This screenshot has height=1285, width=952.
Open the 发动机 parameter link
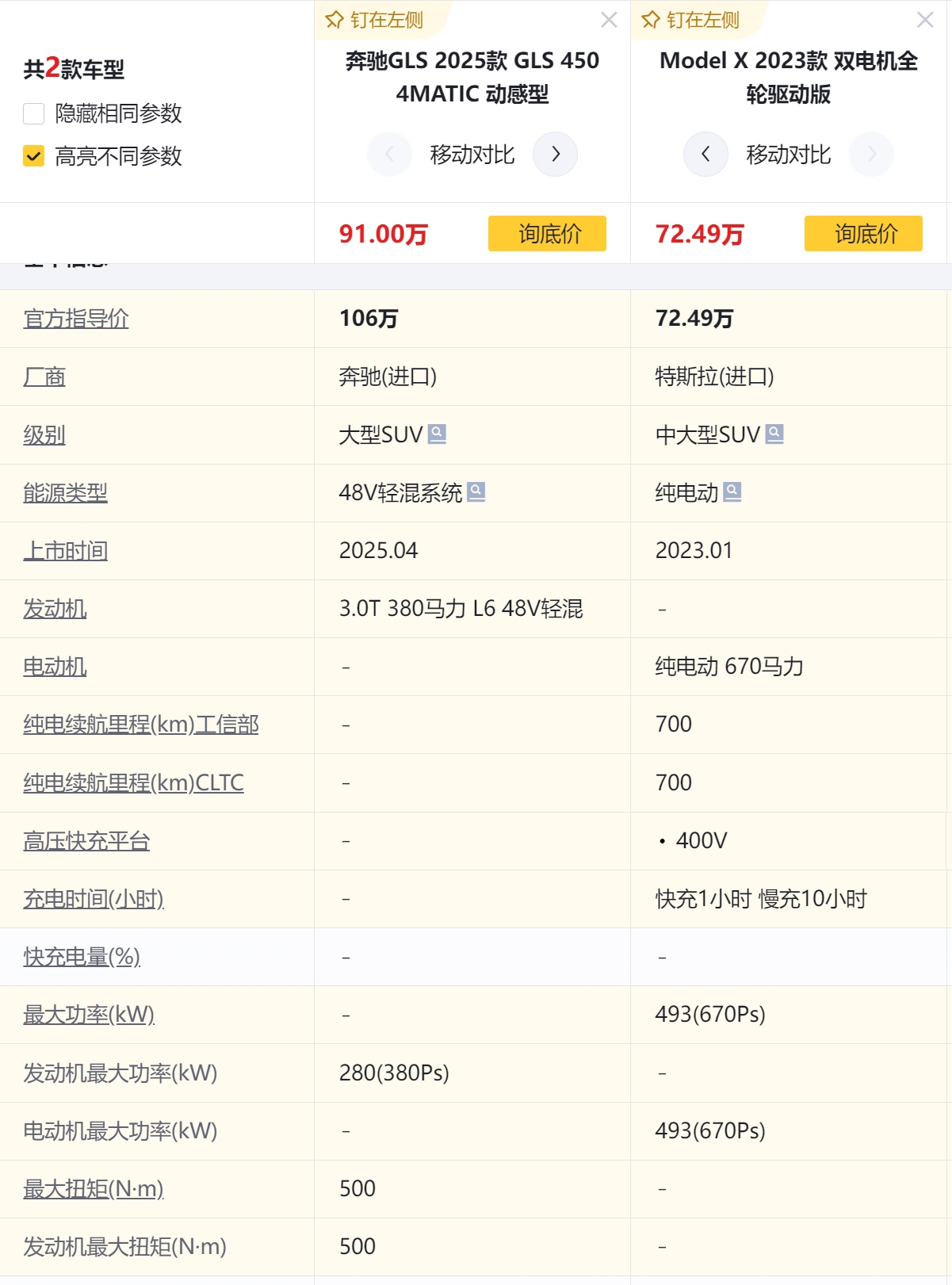[x=55, y=609]
